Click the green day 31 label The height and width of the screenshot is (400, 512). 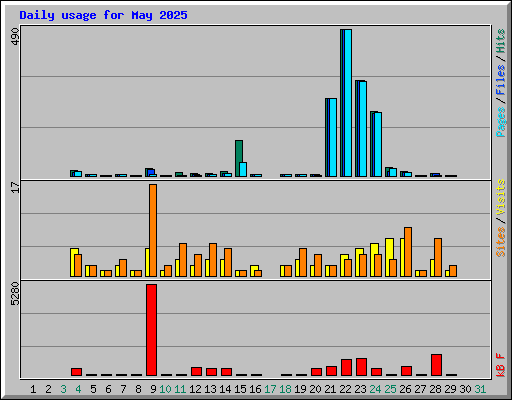pos(480,389)
